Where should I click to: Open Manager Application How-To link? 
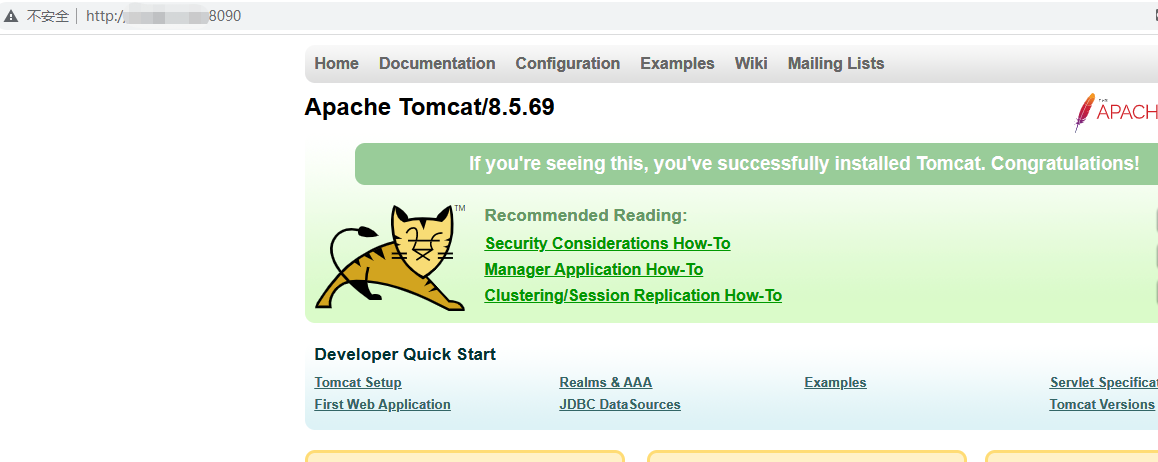click(594, 269)
